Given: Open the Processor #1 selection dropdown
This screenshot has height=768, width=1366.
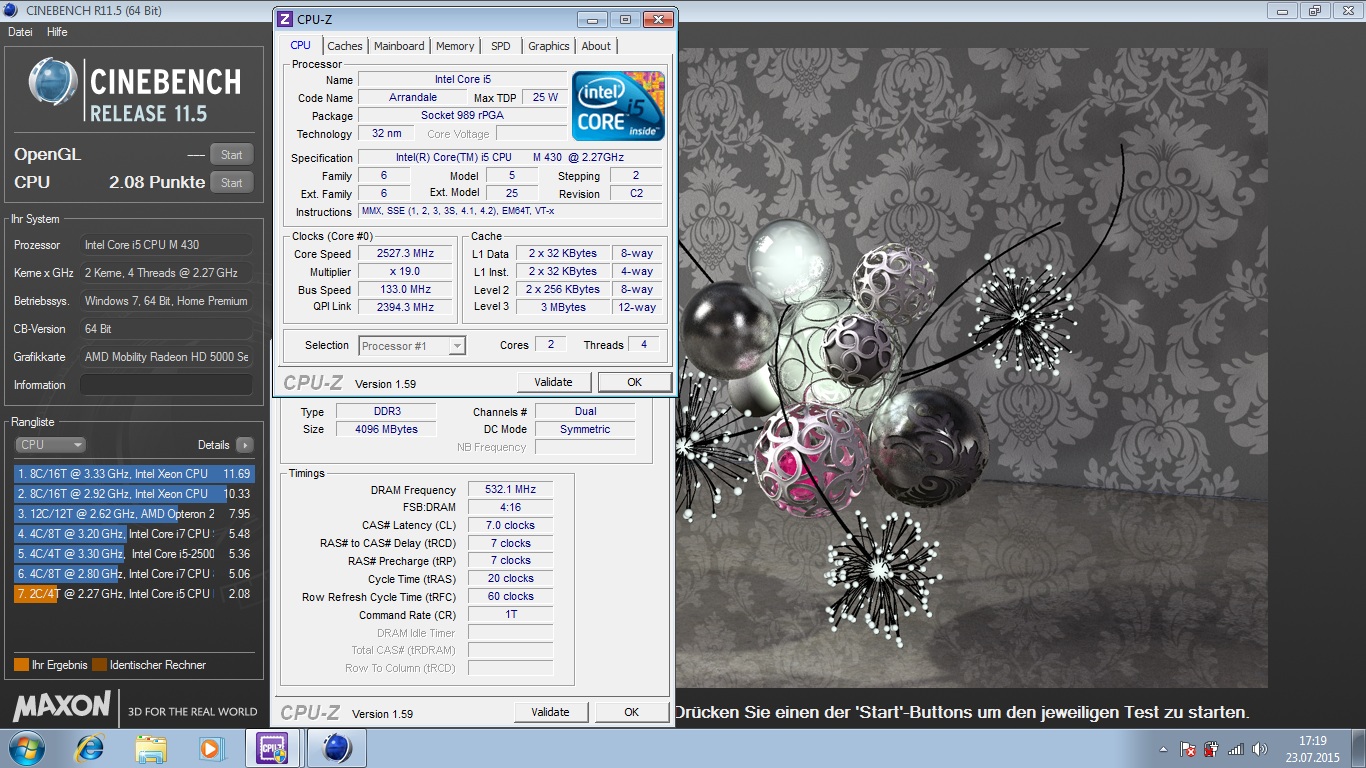Looking at the screenshot, I should (x=412, y=346).
